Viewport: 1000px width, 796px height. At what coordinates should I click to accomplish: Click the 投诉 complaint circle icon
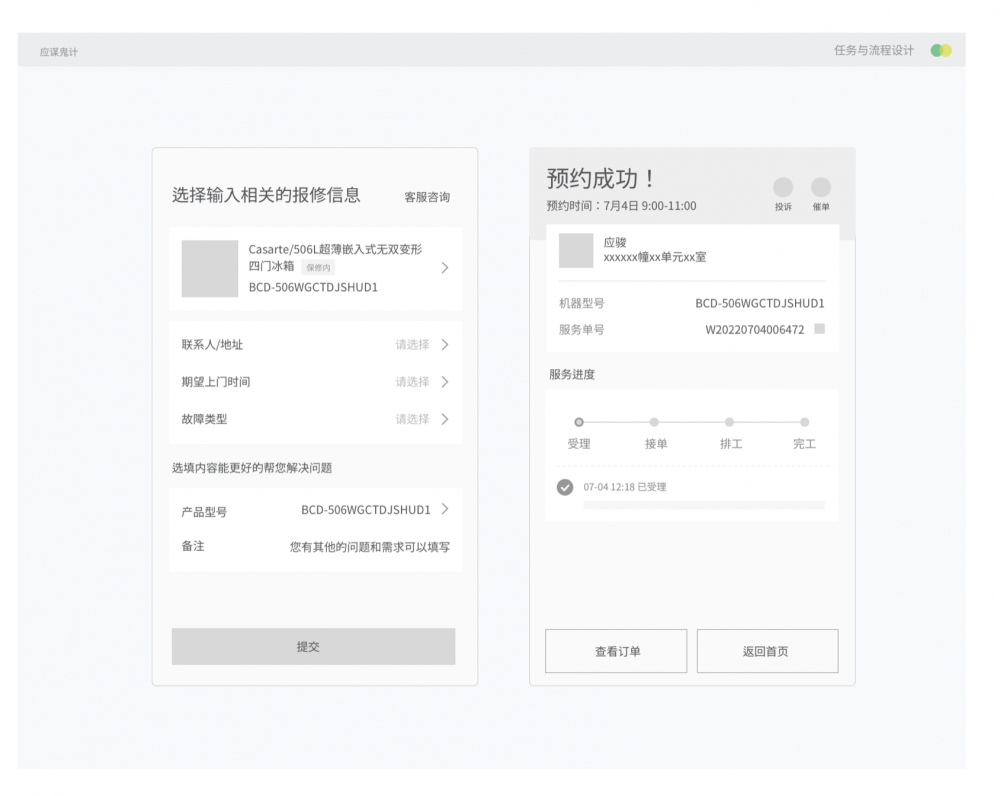783,188
